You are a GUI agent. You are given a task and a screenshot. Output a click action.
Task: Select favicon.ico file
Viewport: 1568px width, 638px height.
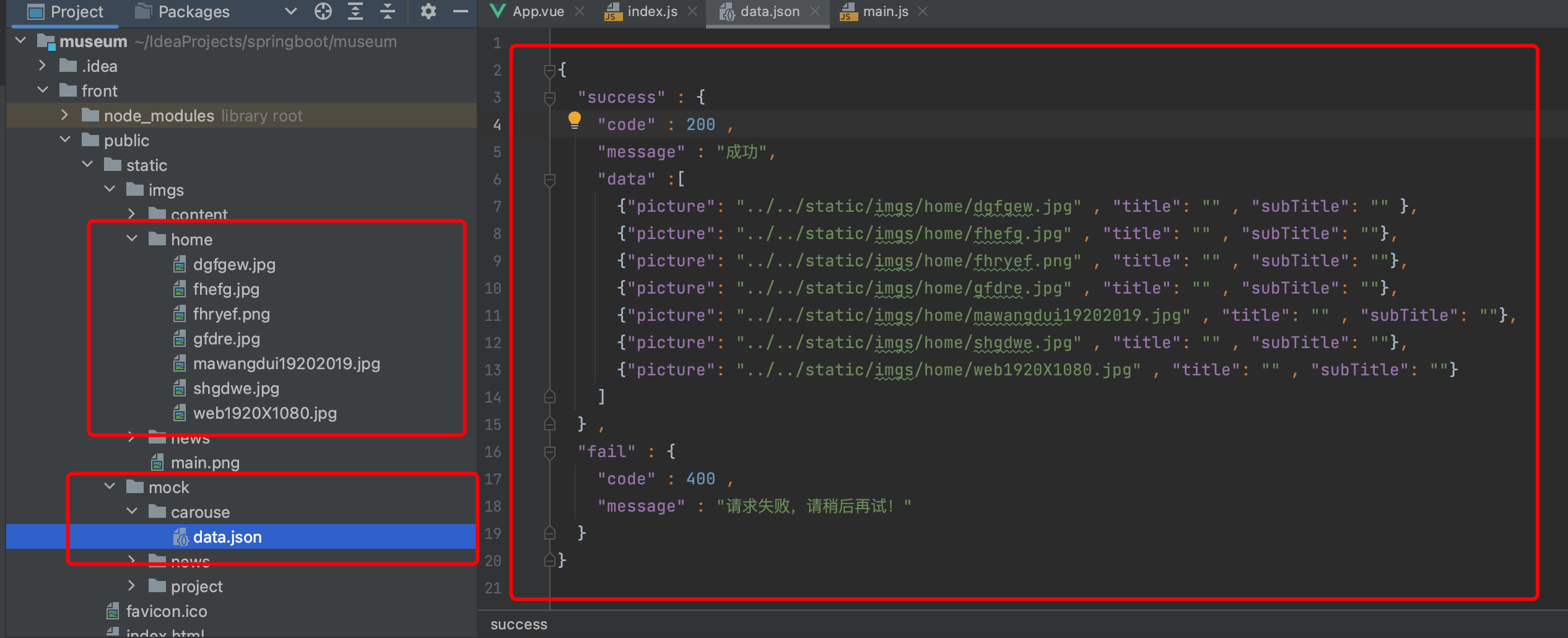pos(167,611)
